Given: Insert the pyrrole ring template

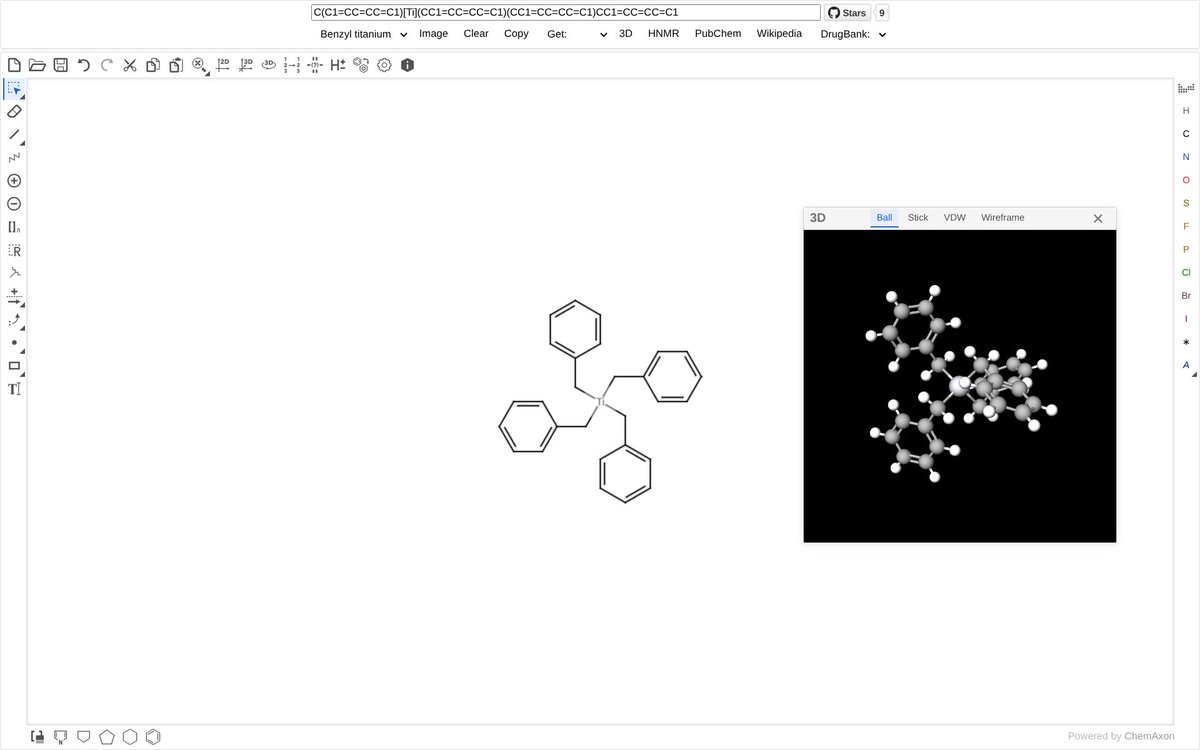Looking at the screenshot, I should pos(60,737).
